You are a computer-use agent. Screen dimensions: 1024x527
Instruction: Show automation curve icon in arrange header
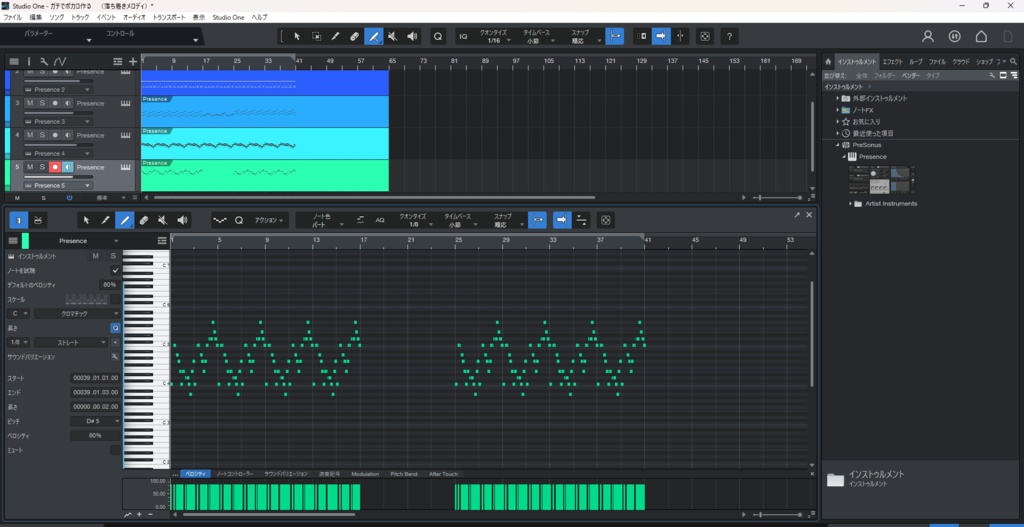pos(60,61)
